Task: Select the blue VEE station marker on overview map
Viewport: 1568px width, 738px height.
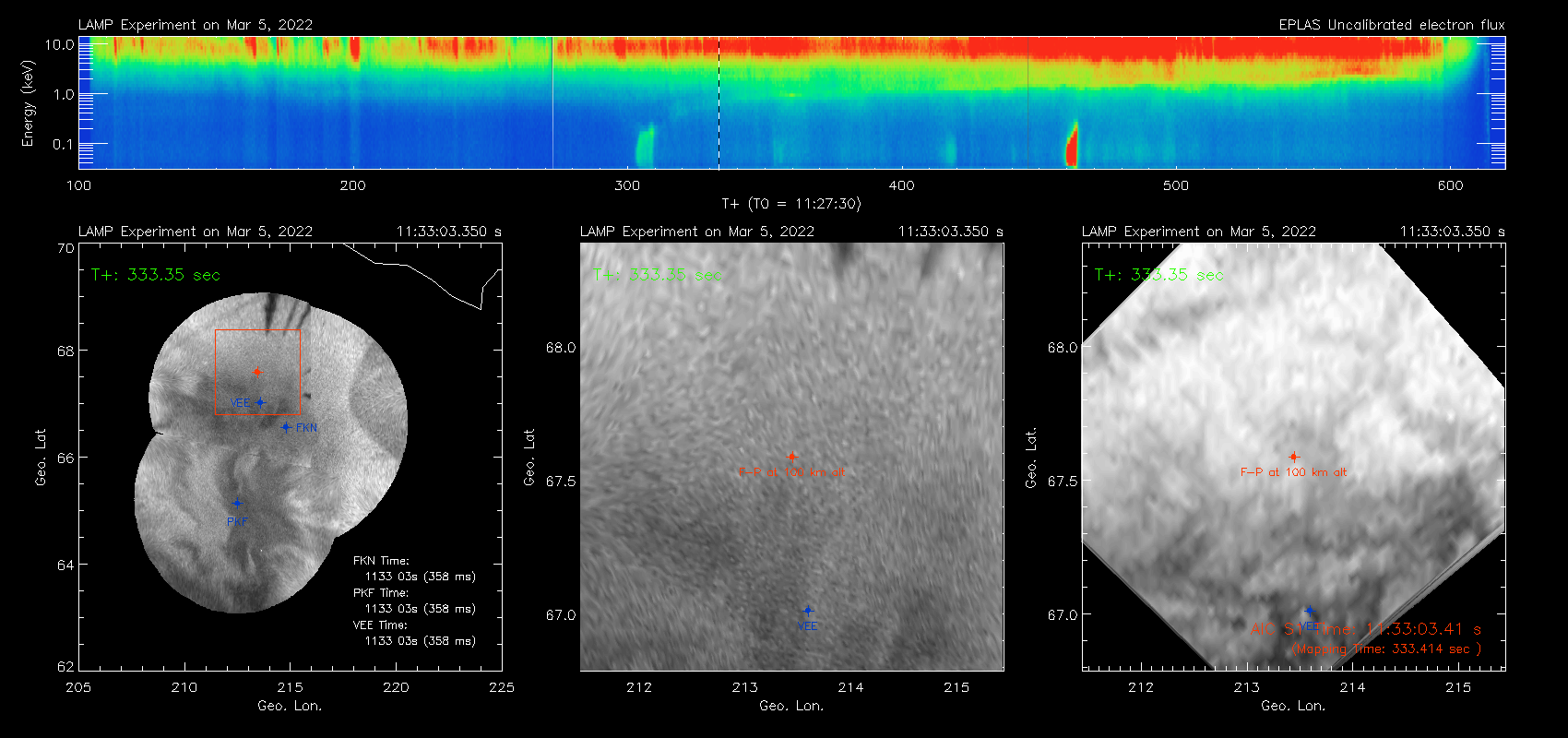Action: [x=261, y=402]
